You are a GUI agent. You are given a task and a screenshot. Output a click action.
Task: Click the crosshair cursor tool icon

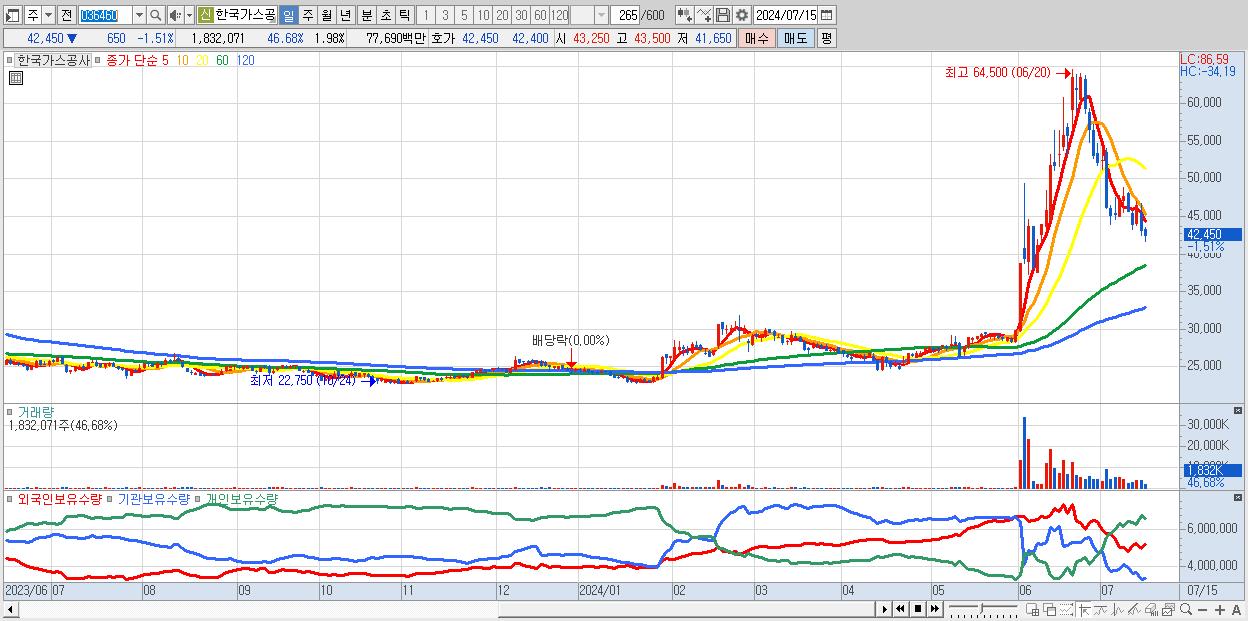coord(1084,609)
